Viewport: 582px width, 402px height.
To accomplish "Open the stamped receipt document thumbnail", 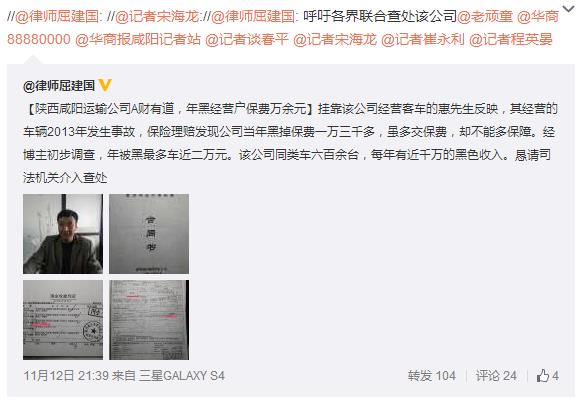I will pyautogui.click(x=63, y=320).
